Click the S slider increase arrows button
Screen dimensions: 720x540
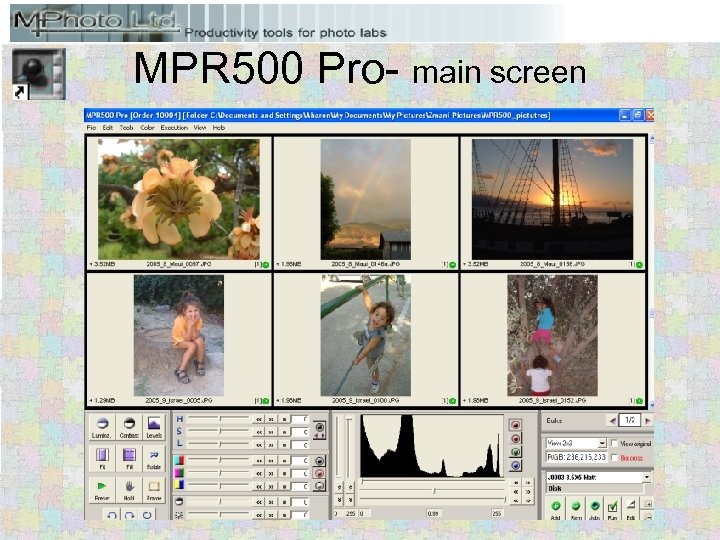(271, 432)
